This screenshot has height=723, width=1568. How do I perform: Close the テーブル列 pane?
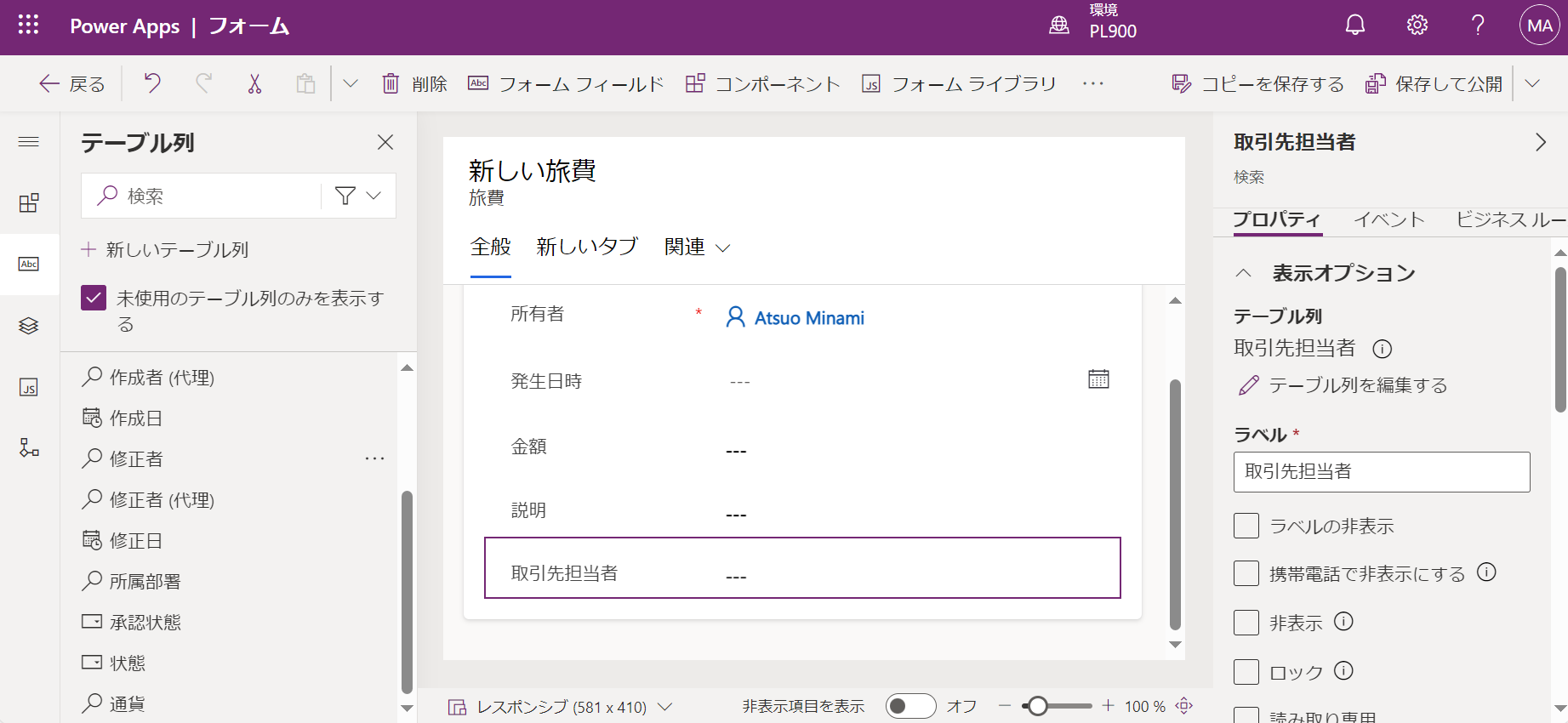pyautogui.click(x=385, y=142)
